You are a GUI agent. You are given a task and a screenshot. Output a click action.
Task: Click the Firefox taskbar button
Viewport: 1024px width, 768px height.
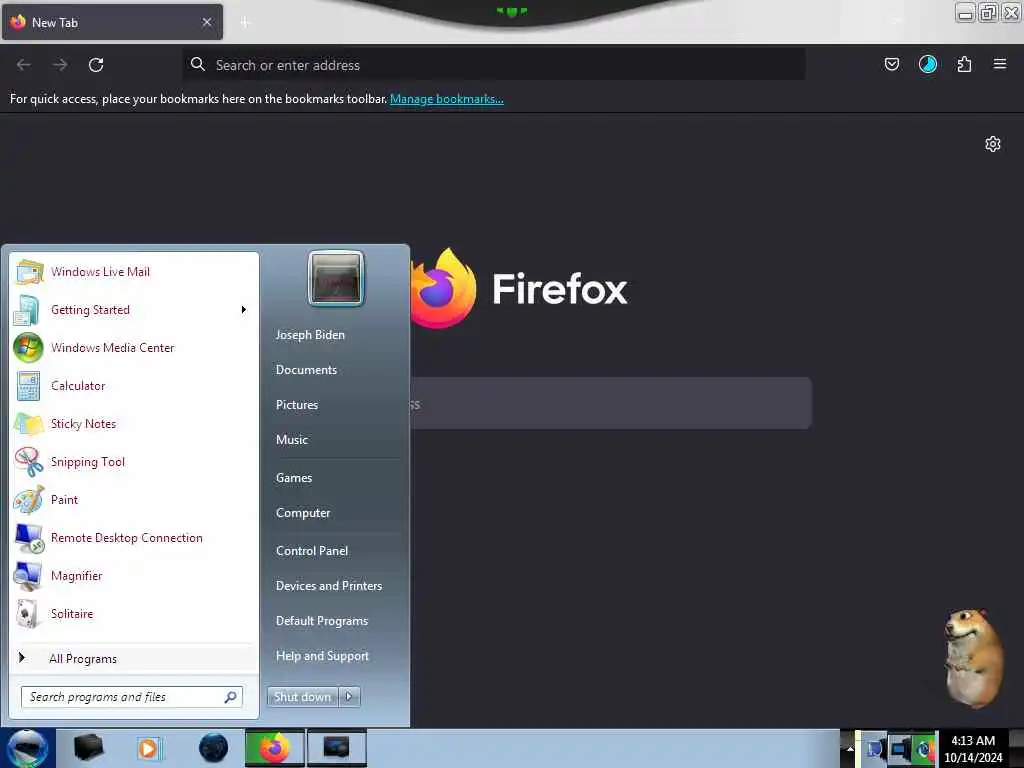274,748
